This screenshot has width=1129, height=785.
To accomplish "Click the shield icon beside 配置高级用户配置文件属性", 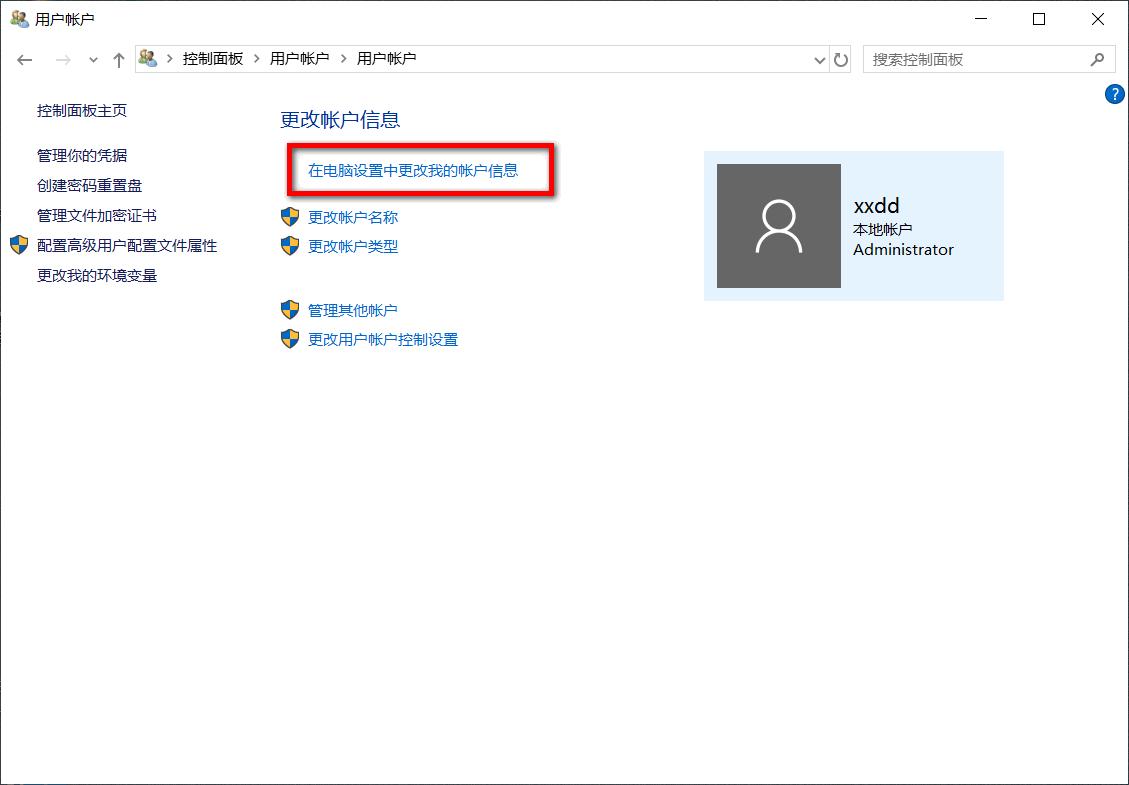I will point(18,245).
